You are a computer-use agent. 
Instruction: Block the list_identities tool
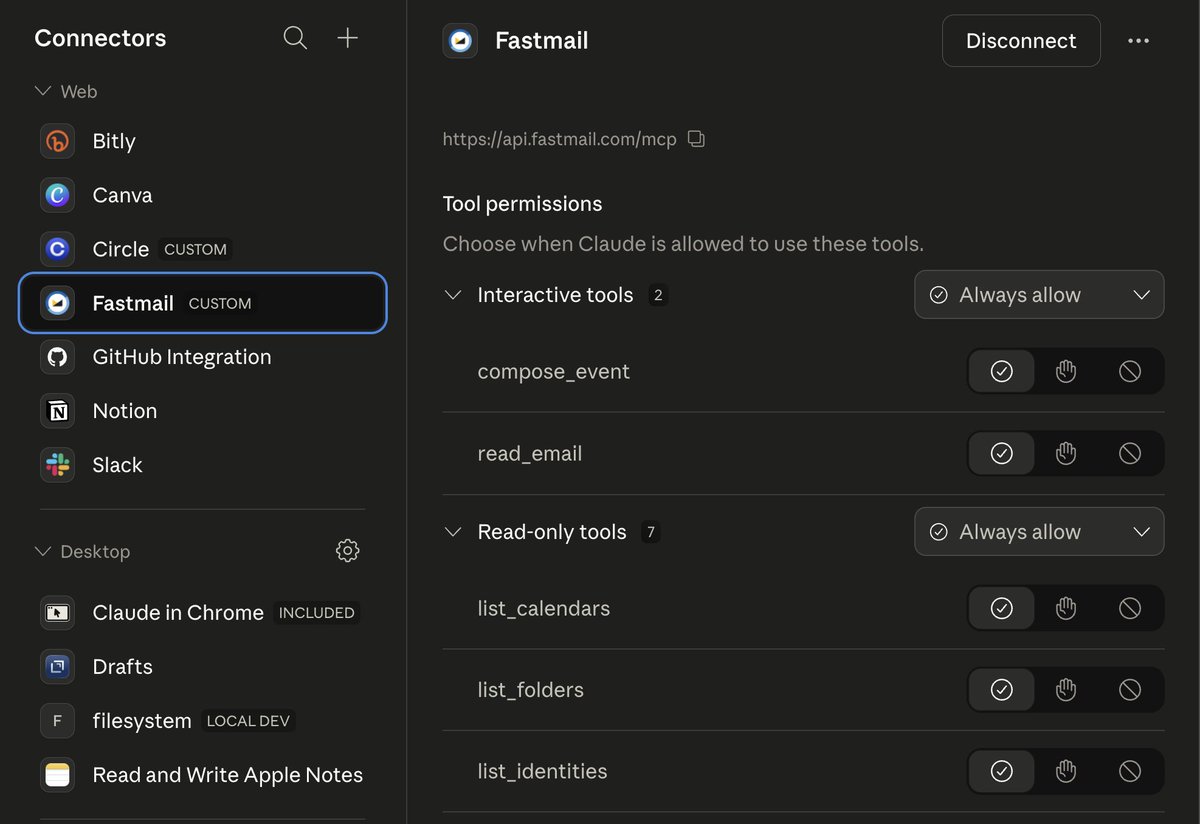[x=1130, y=771]
